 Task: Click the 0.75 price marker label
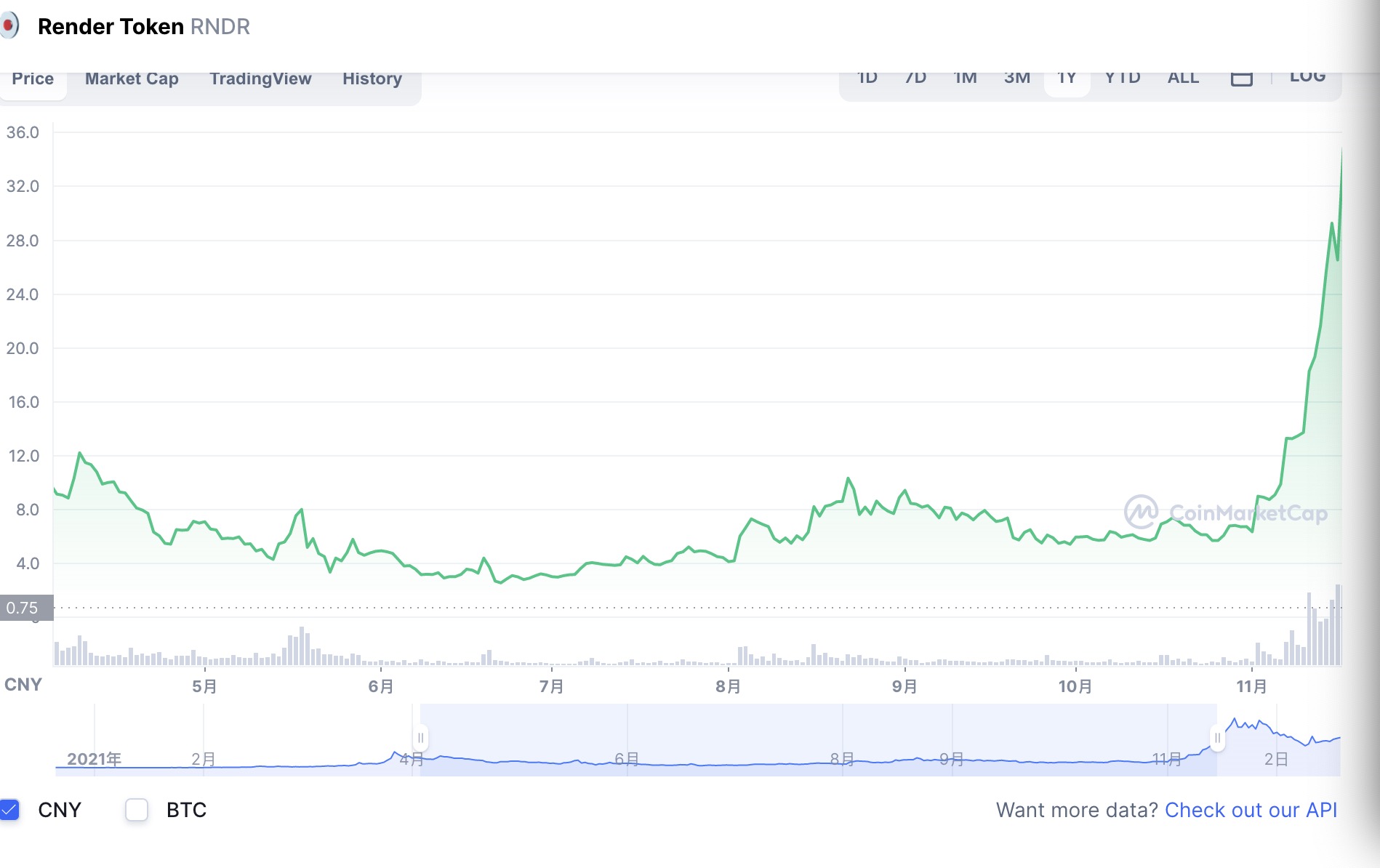[x=26, y=608]
